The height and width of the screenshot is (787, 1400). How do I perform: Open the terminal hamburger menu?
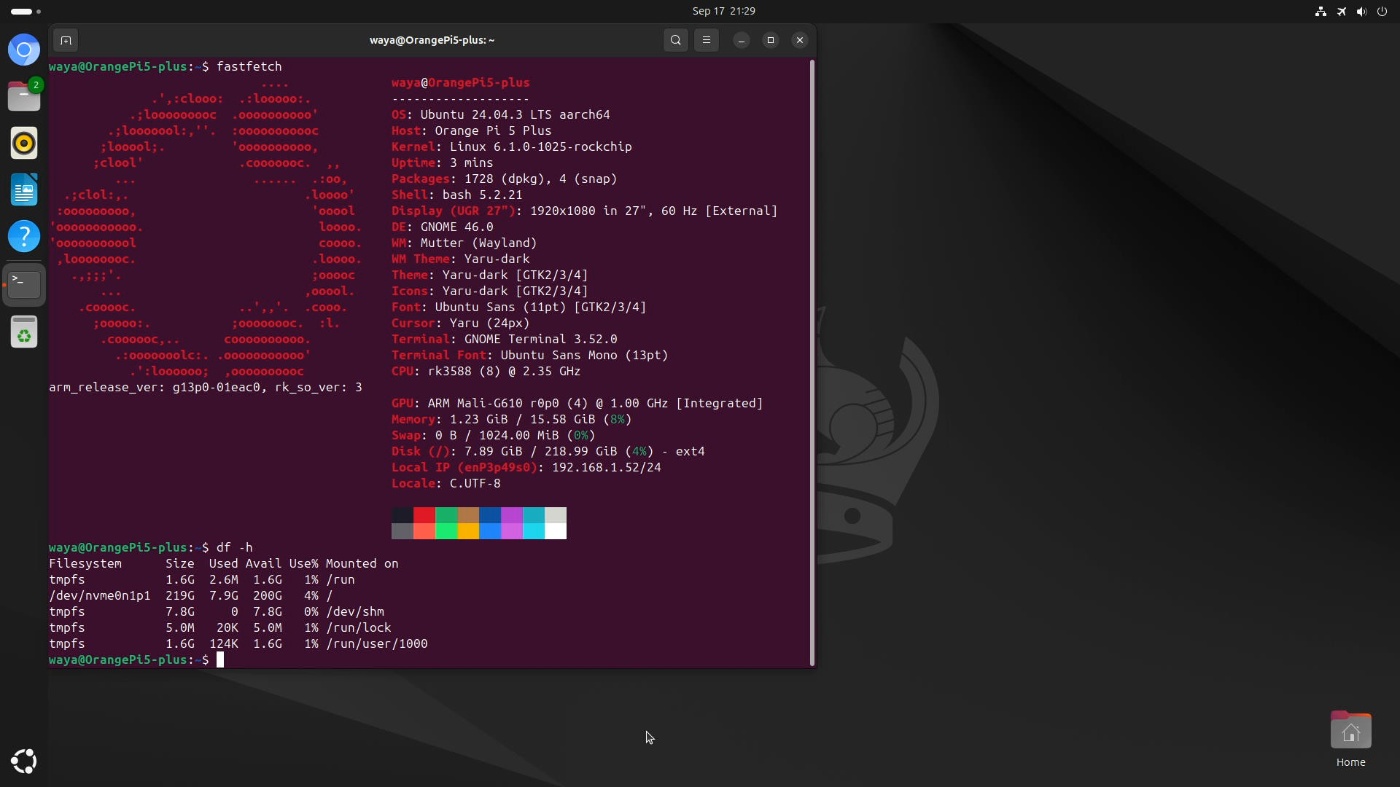point(706,40)
